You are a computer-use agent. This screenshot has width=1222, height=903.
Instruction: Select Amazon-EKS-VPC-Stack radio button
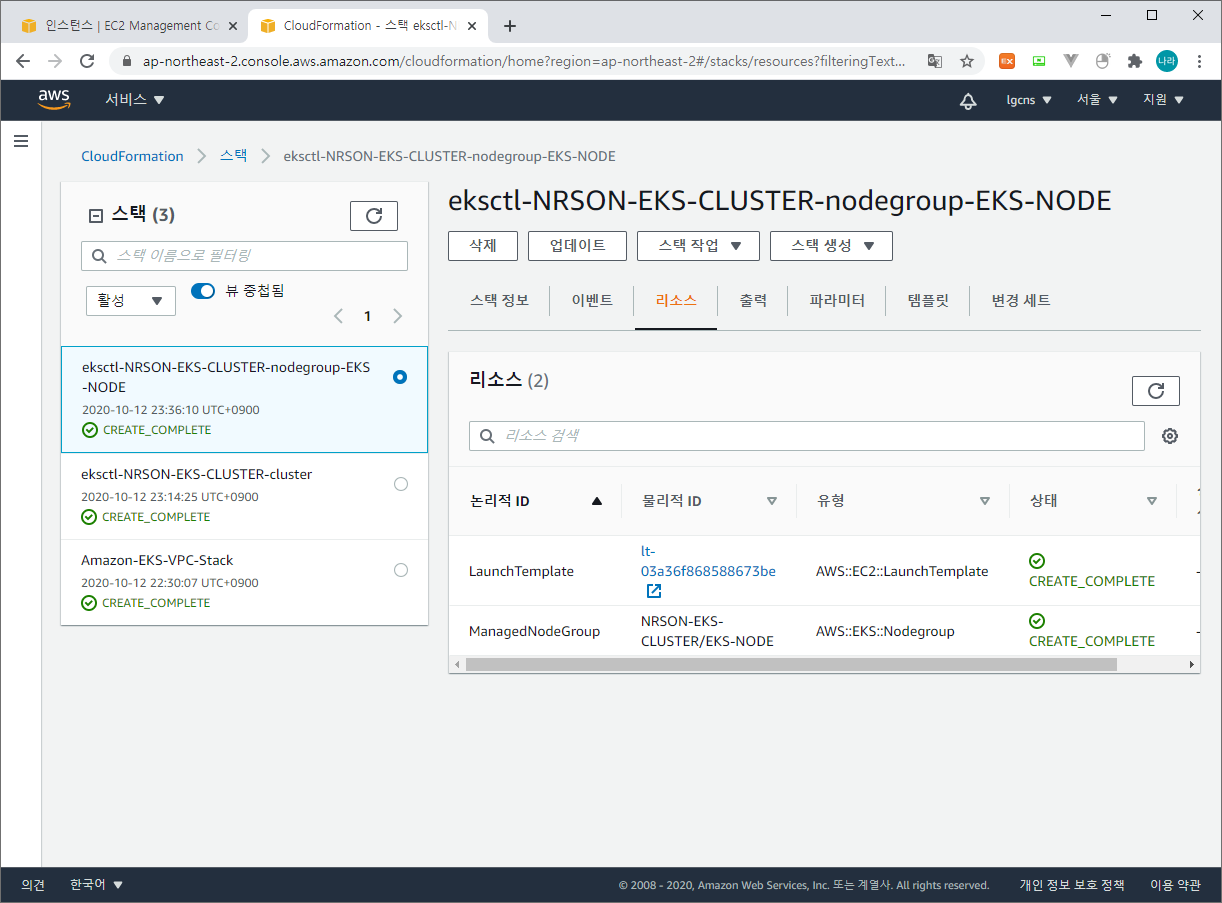(401, 570)
